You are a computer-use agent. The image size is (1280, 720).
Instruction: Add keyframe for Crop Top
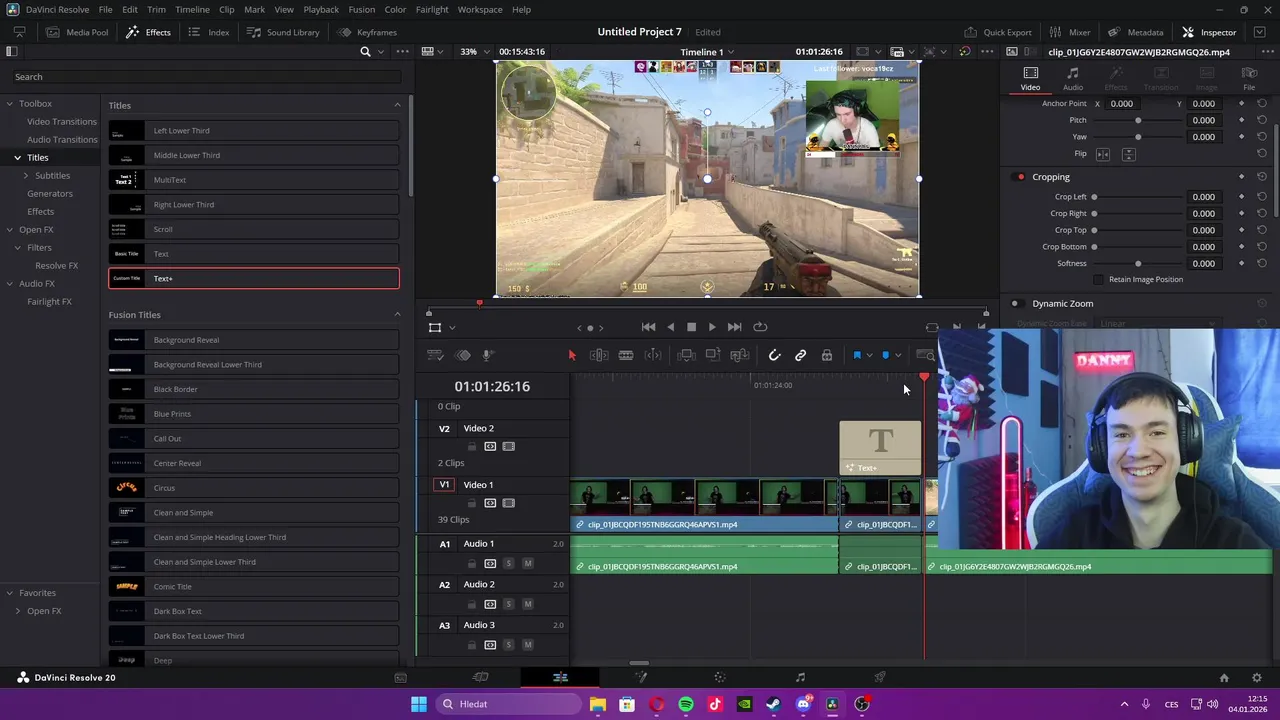[1242, 230]
